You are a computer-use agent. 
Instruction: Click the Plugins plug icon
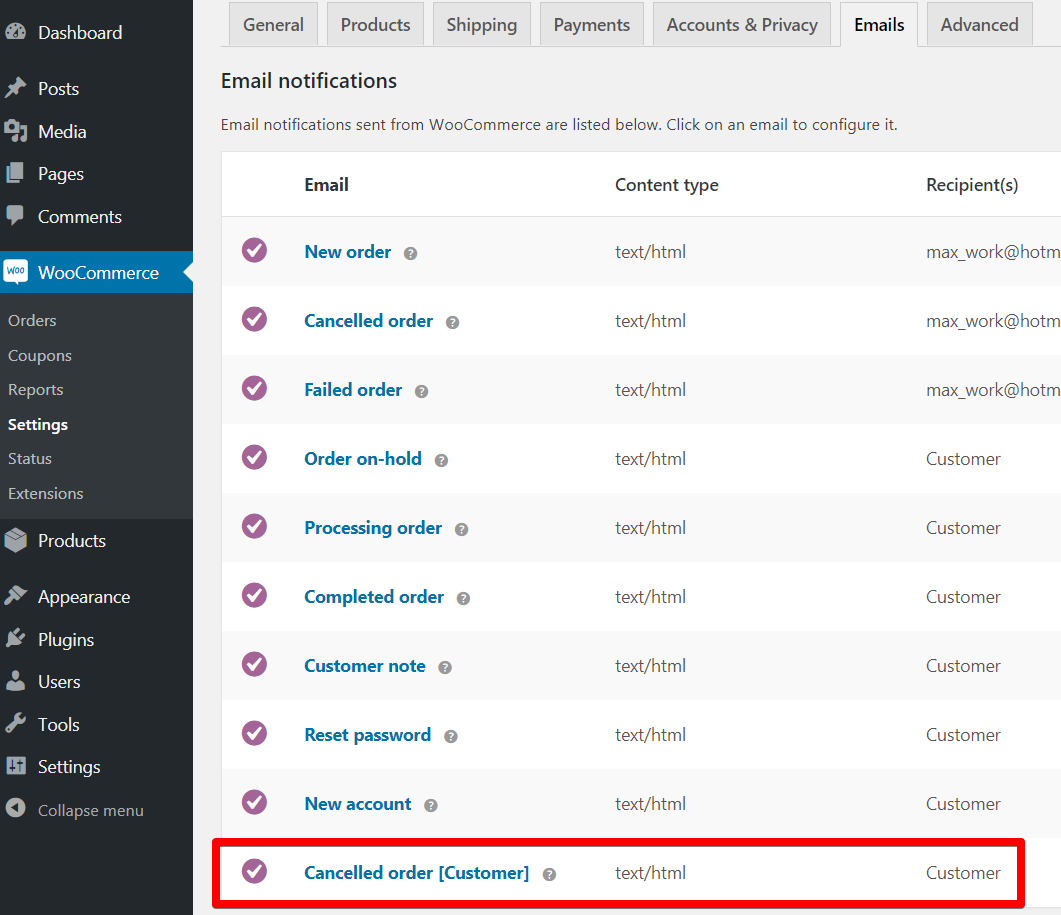[16, 639]
